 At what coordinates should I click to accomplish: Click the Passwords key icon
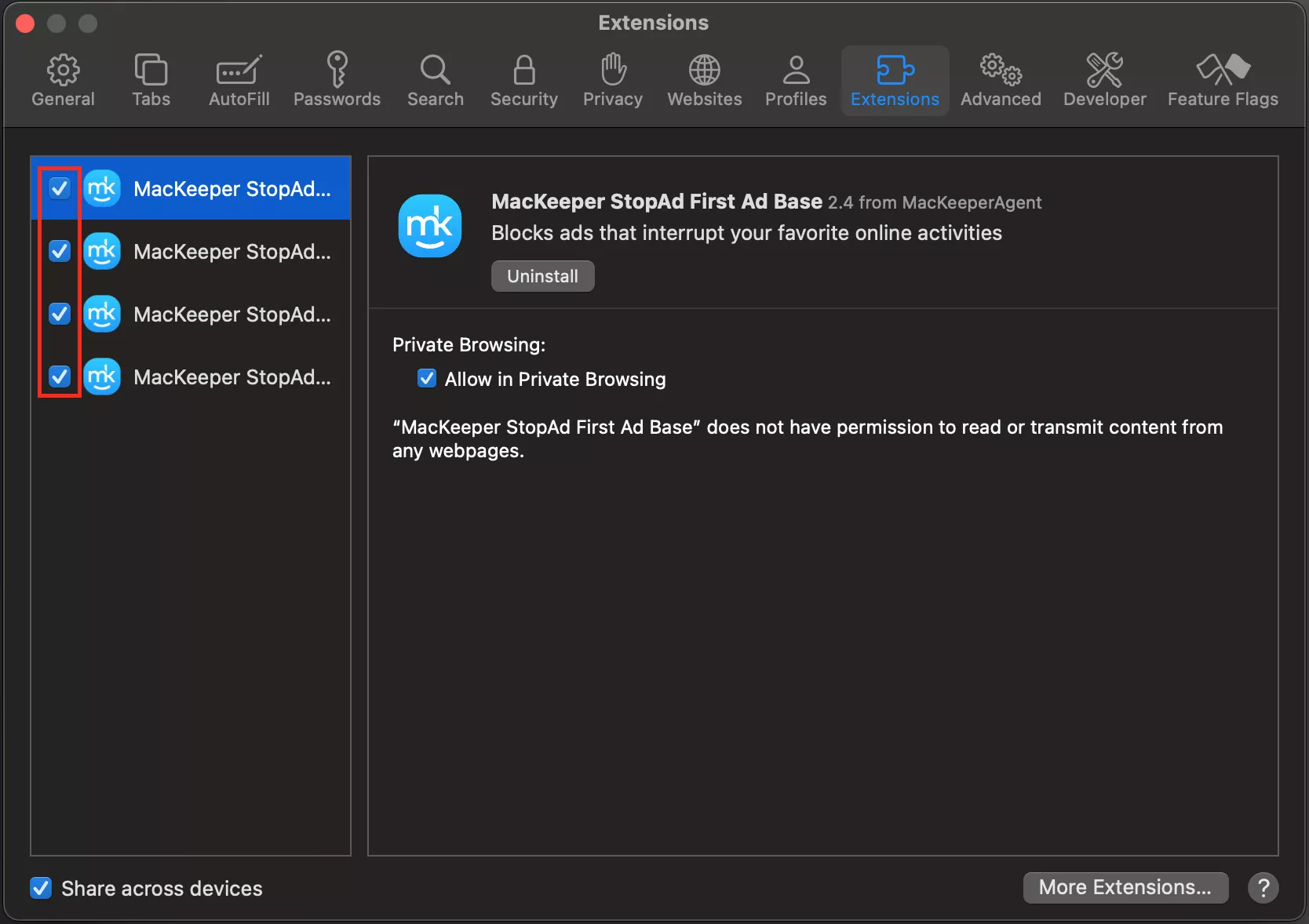tap(337, 79)
